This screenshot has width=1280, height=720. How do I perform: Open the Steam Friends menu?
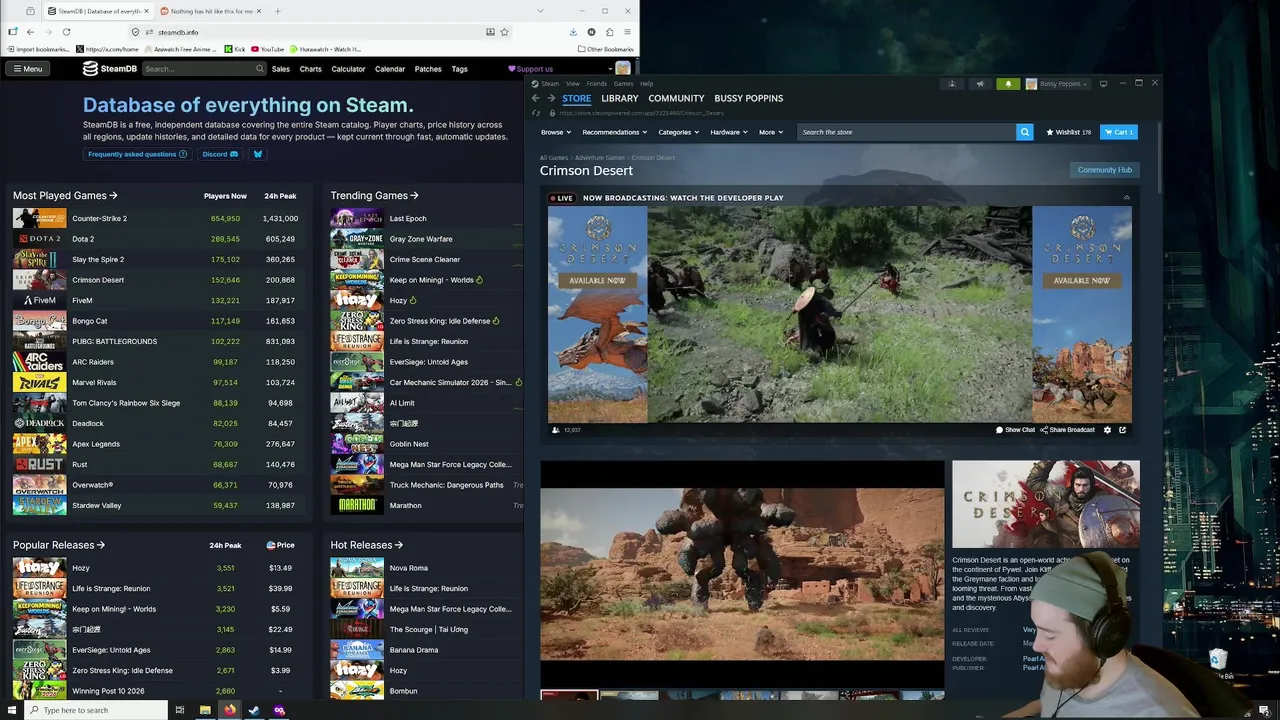tap(596, 84)
